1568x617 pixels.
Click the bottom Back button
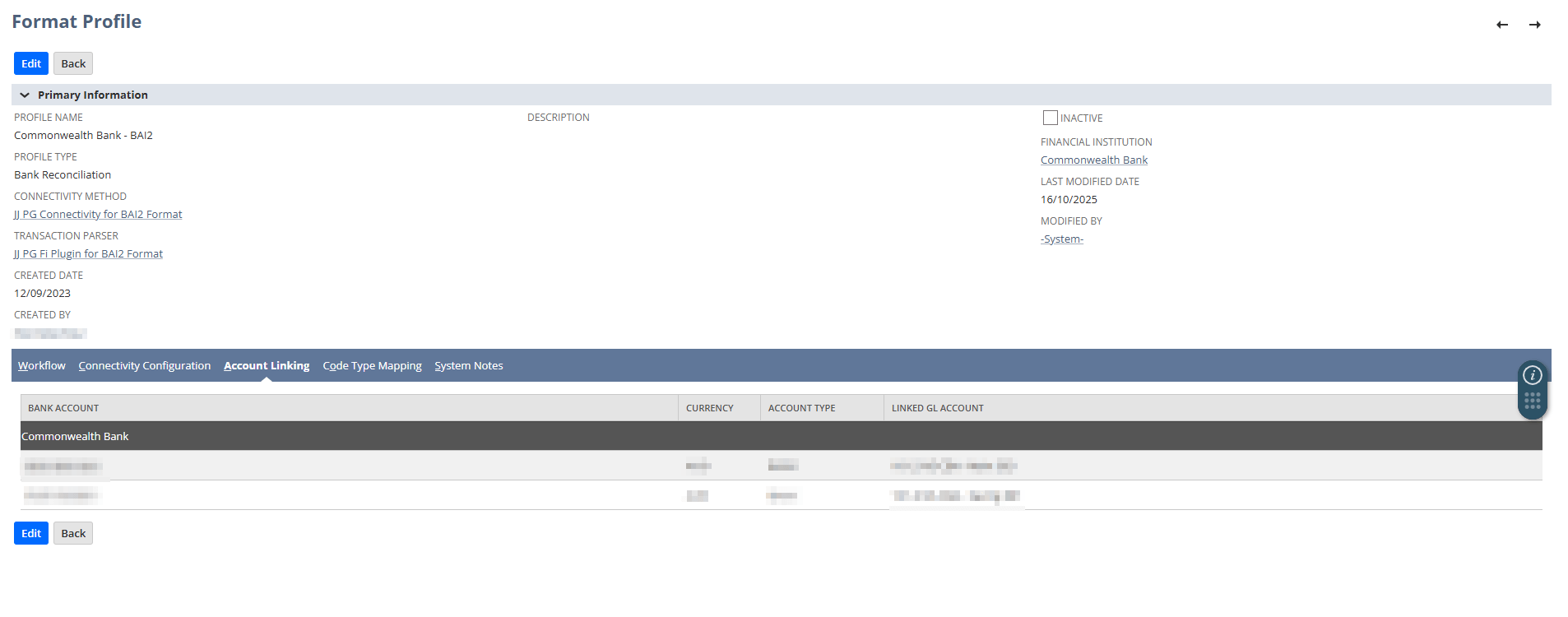73,533
